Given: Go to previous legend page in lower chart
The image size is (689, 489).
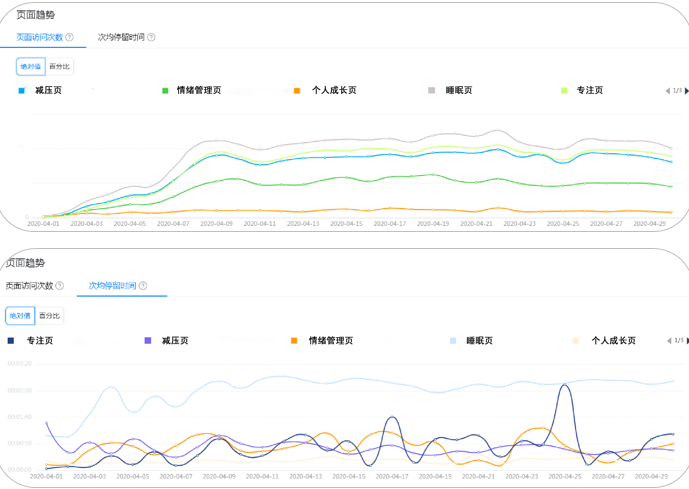Looking at the screenshot, I should click(668, 341).
